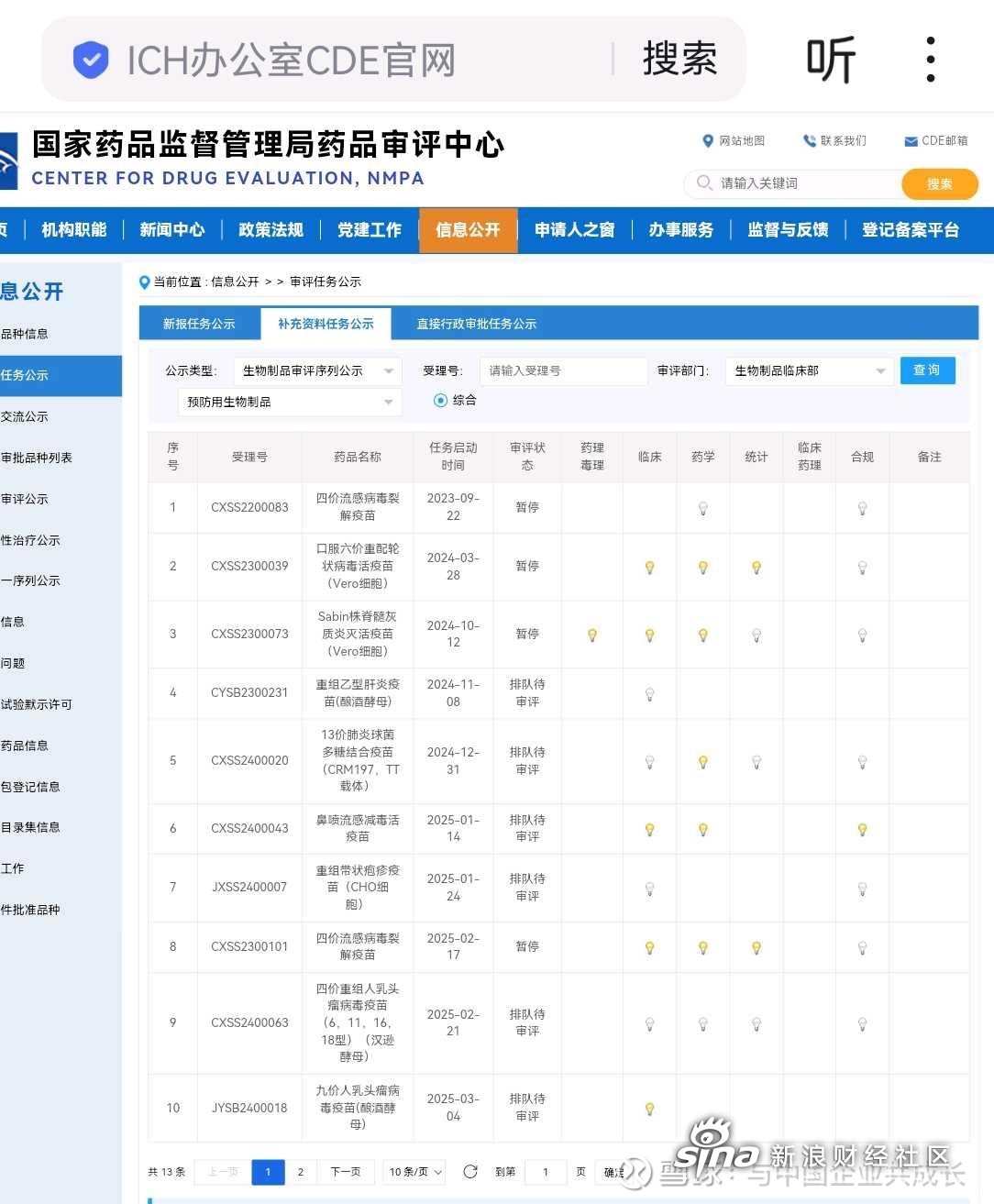Click the location pin icon by 当前位置

tap(144, 282)
